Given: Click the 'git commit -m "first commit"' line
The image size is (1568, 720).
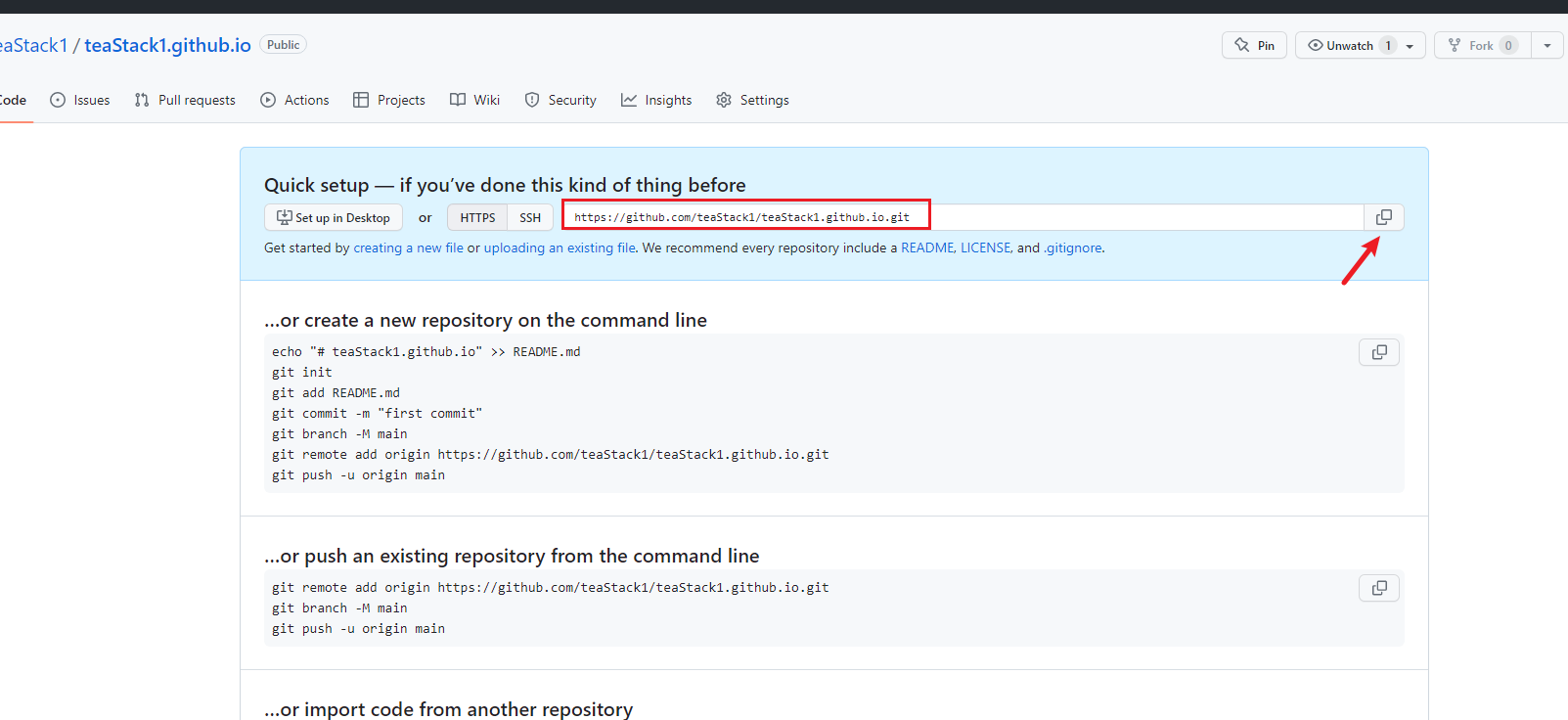Looking at the screenshot, I should click(378, 414).
